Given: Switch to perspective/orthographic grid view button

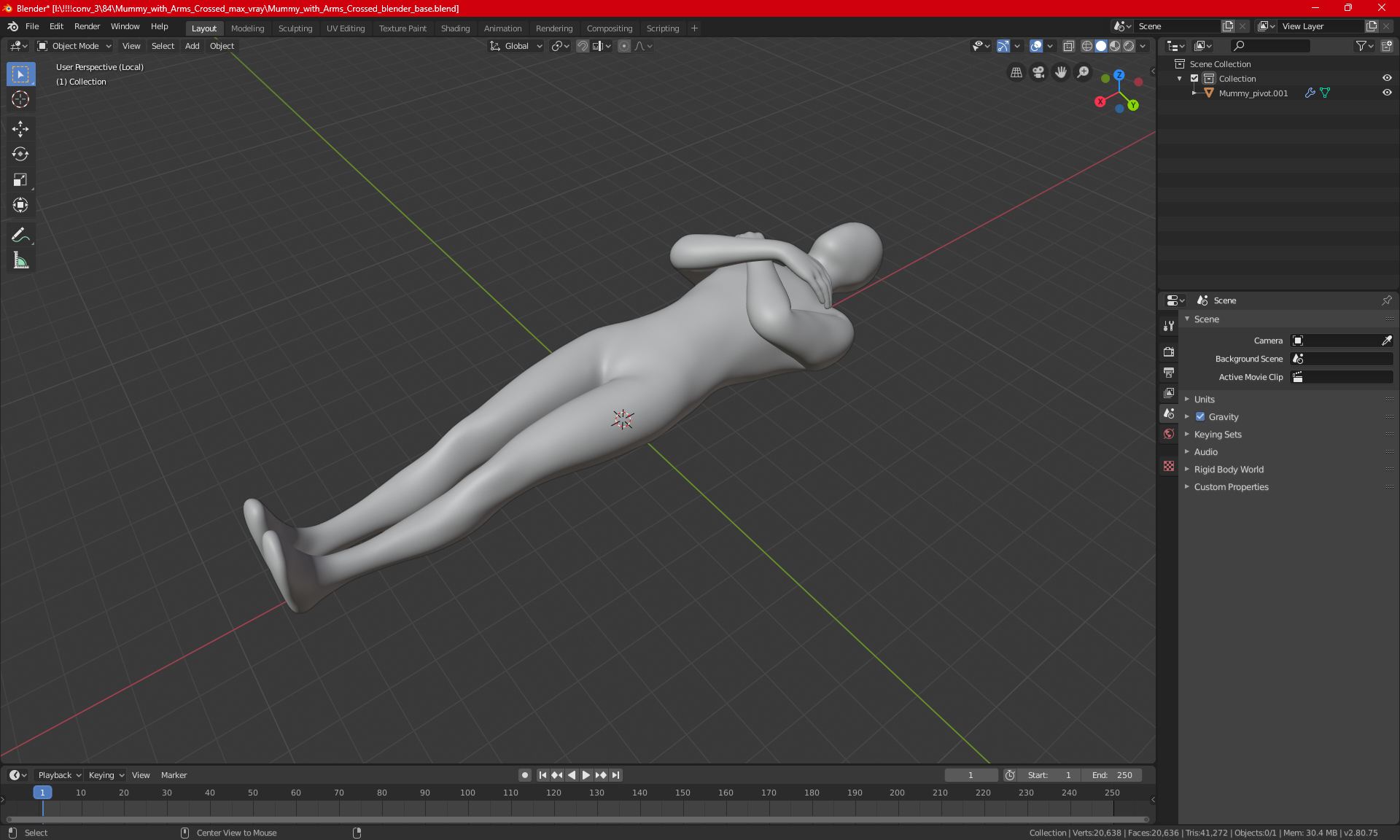Looking at the screenshot, I should [x=1016, y=72].
